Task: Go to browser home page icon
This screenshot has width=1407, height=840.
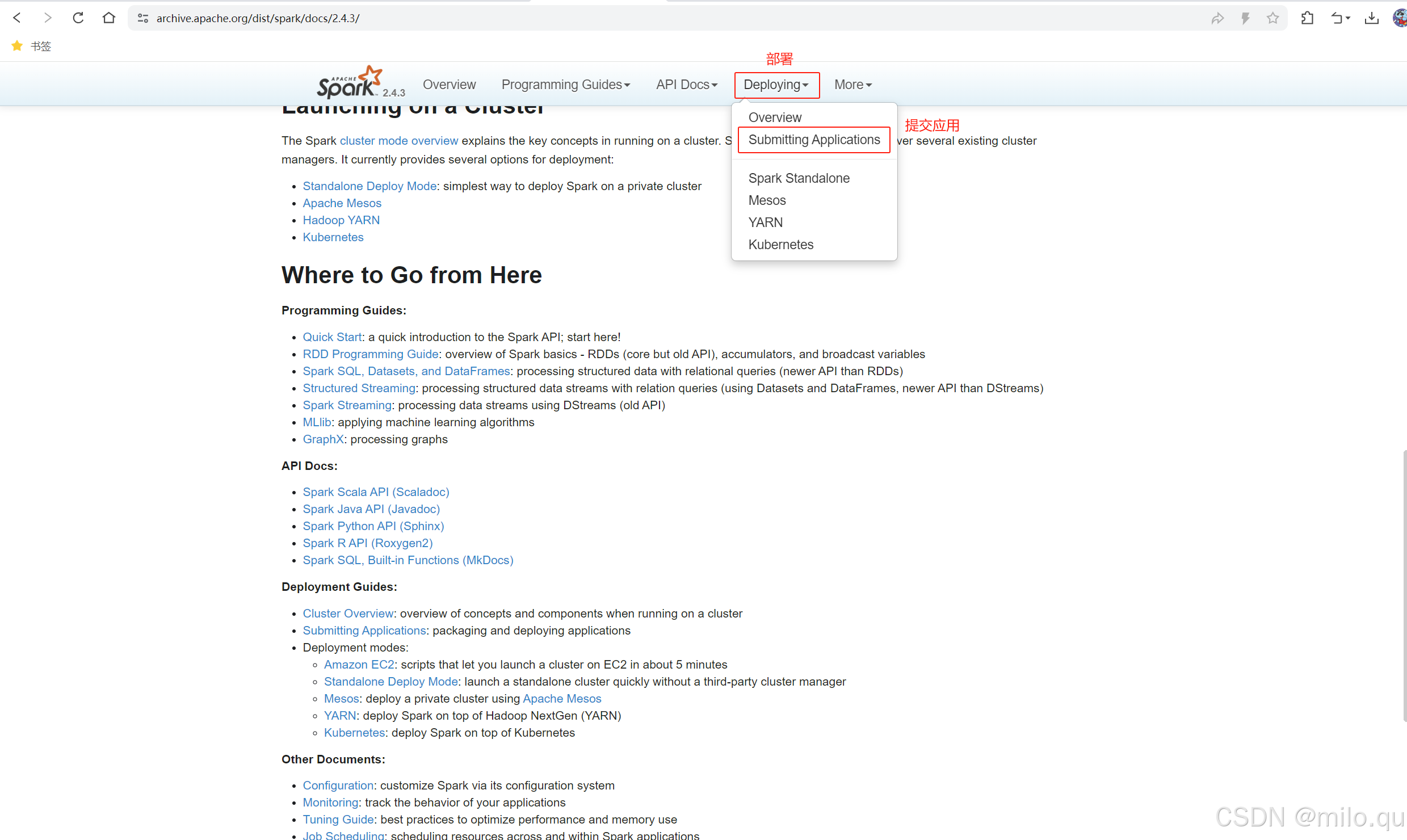Action: tap(109, 18)
